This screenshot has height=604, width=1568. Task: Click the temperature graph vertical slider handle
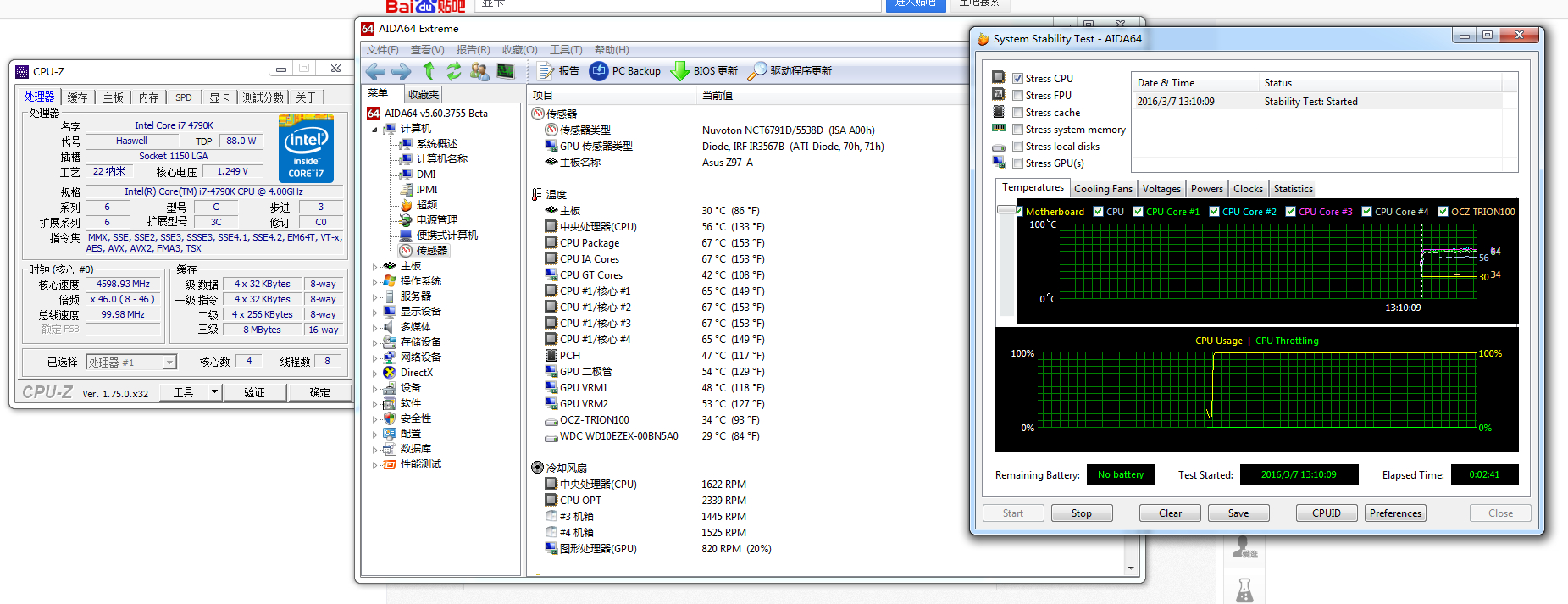coord(1006,209)
